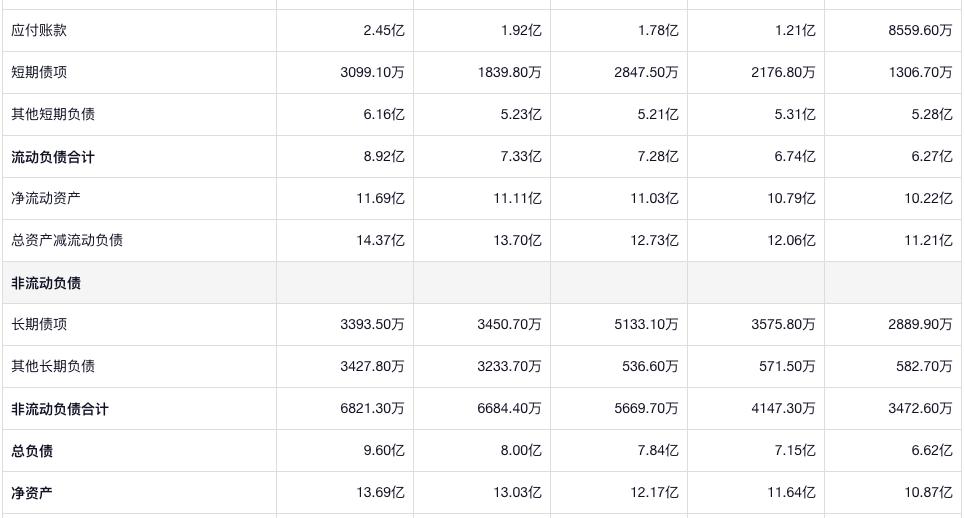Click the 总负债 row label
The image size is (965, 518).
[32, 451]
